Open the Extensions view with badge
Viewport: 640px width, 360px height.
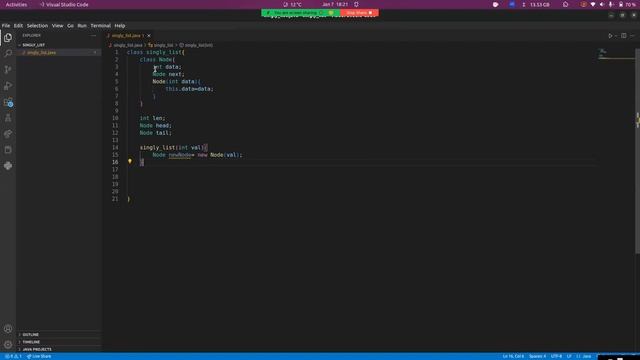[8, 102]
